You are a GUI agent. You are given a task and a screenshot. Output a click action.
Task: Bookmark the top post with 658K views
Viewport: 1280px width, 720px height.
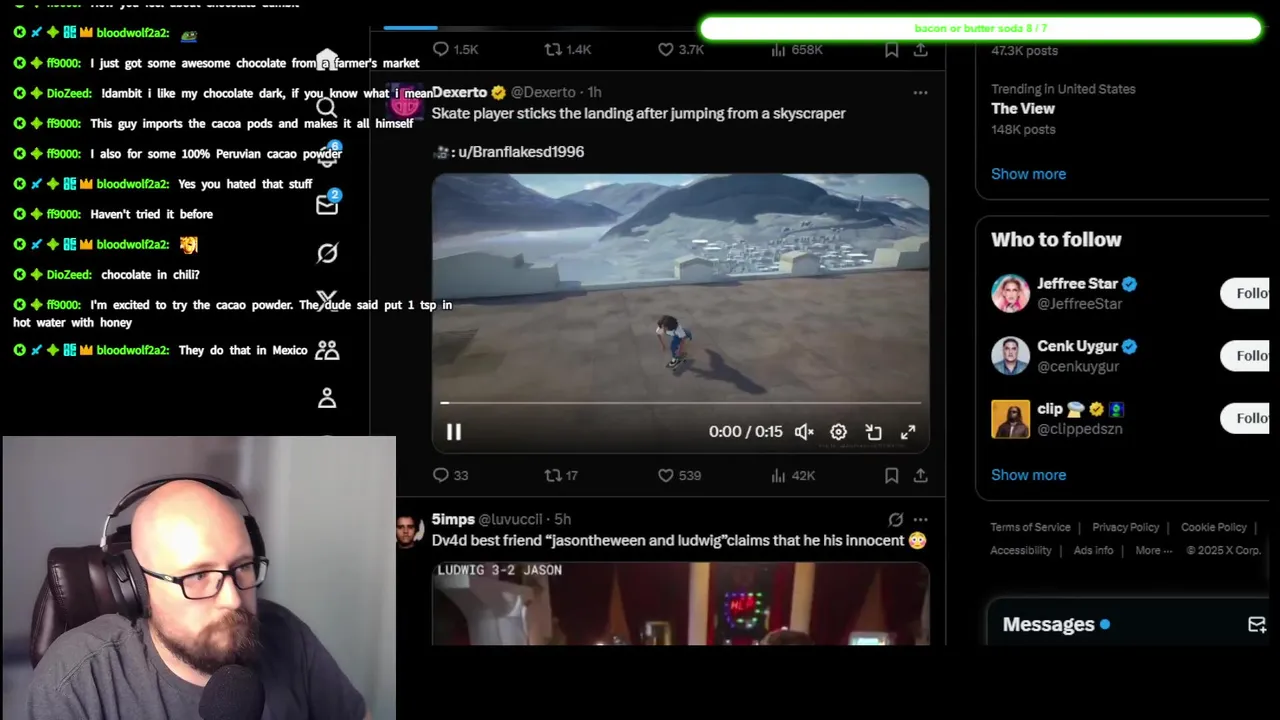[x=891, y=49]
